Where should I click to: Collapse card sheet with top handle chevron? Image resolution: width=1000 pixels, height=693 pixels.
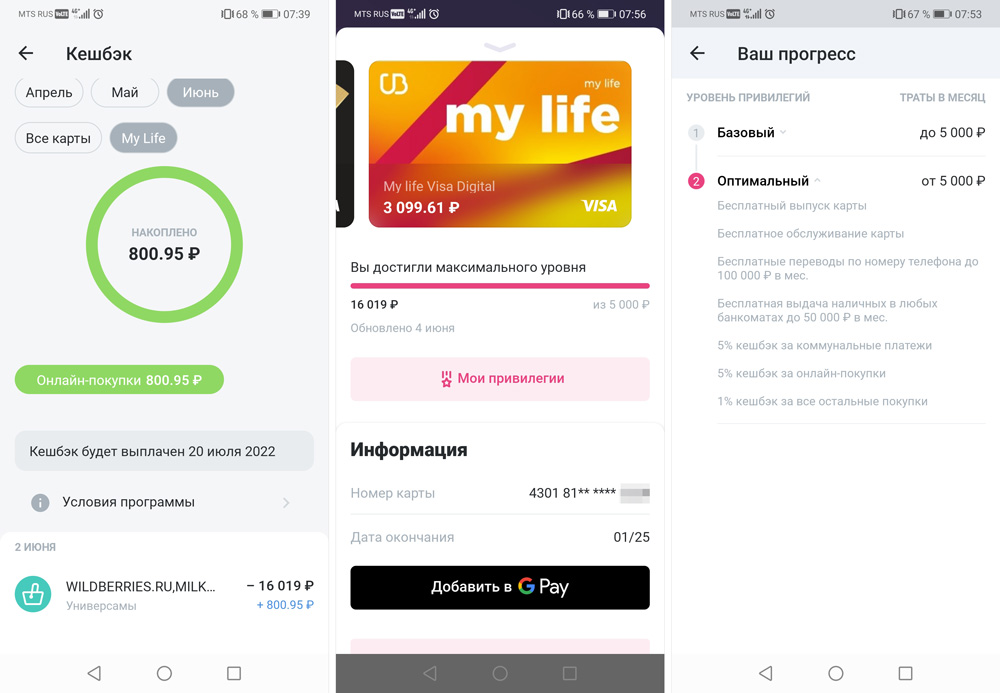[500, 47]
